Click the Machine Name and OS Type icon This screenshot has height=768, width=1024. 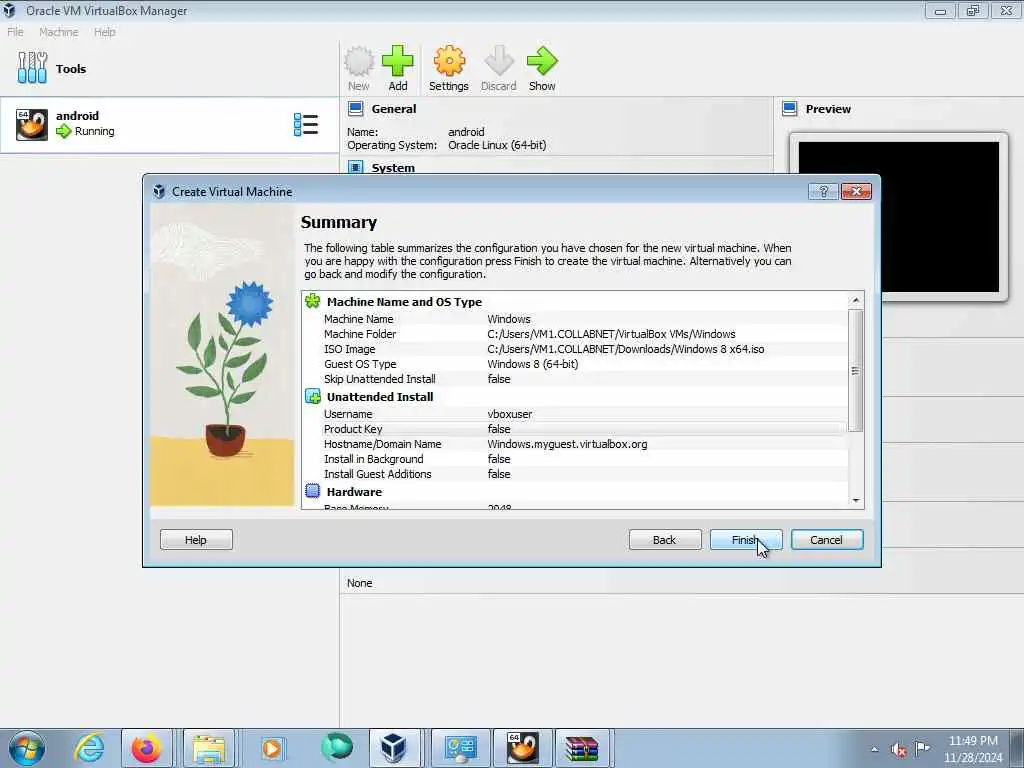point(313,301)
